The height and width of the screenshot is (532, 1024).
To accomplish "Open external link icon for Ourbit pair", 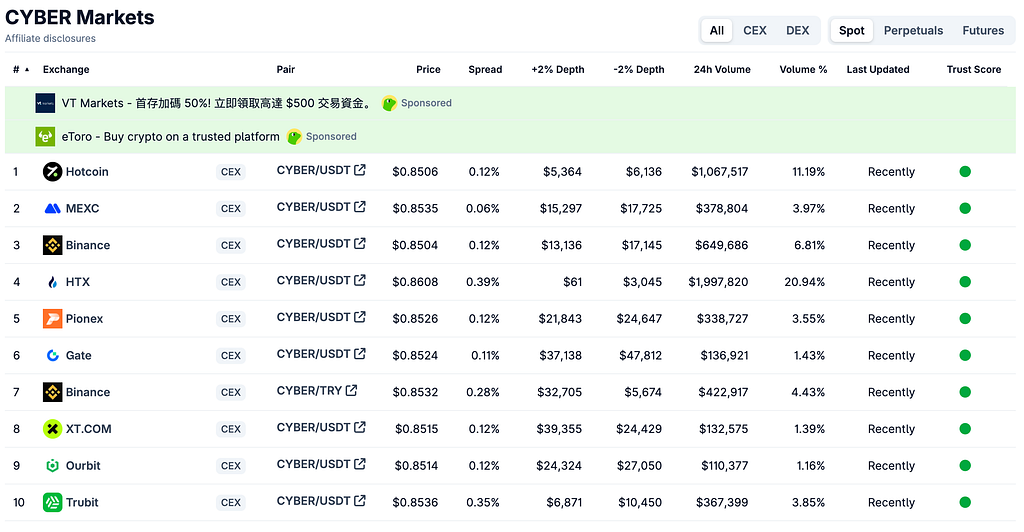I will [x=360, y=464].
